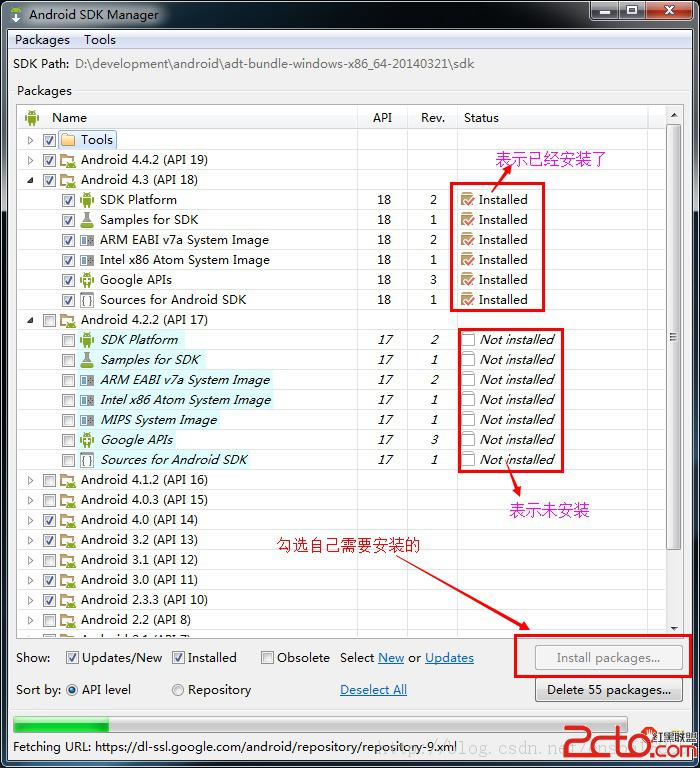Click the Status column header

point(553,118)
